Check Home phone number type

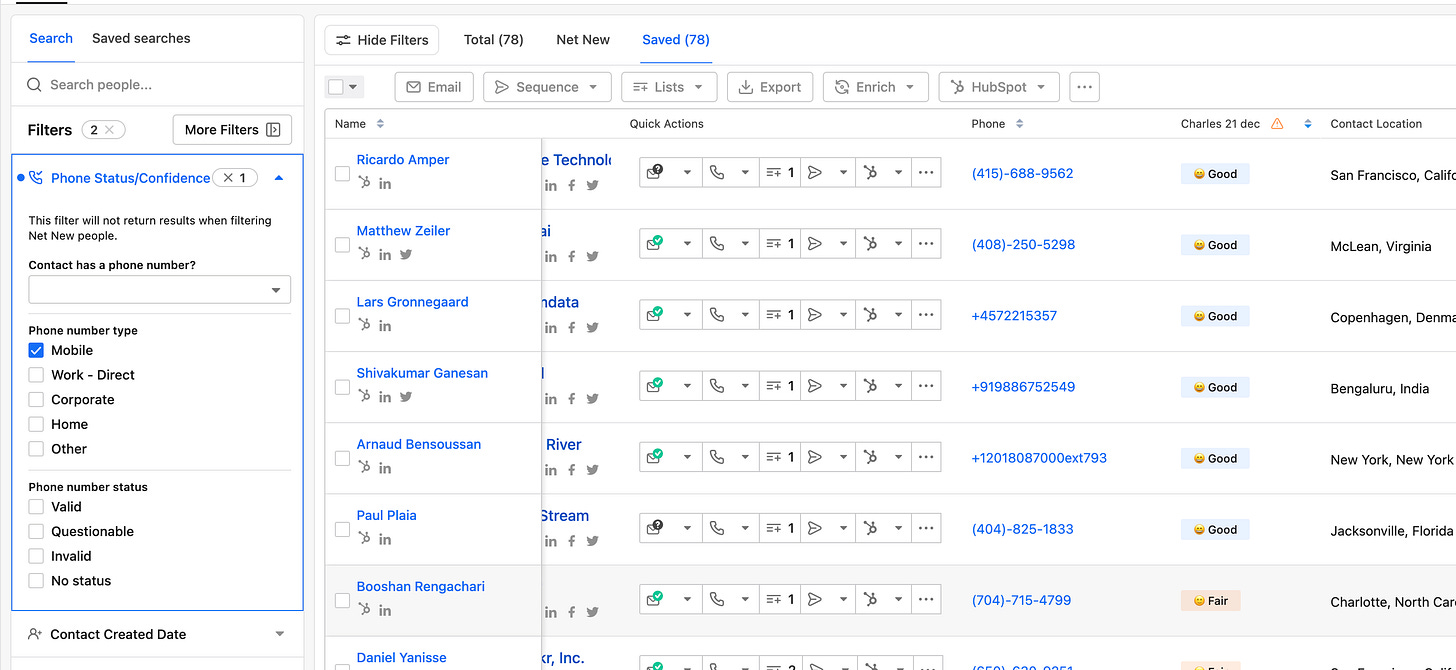(x=36, y=424)
